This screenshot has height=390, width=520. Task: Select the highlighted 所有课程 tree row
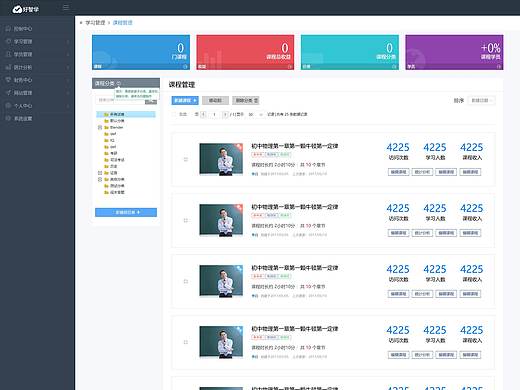coord(126,114)
